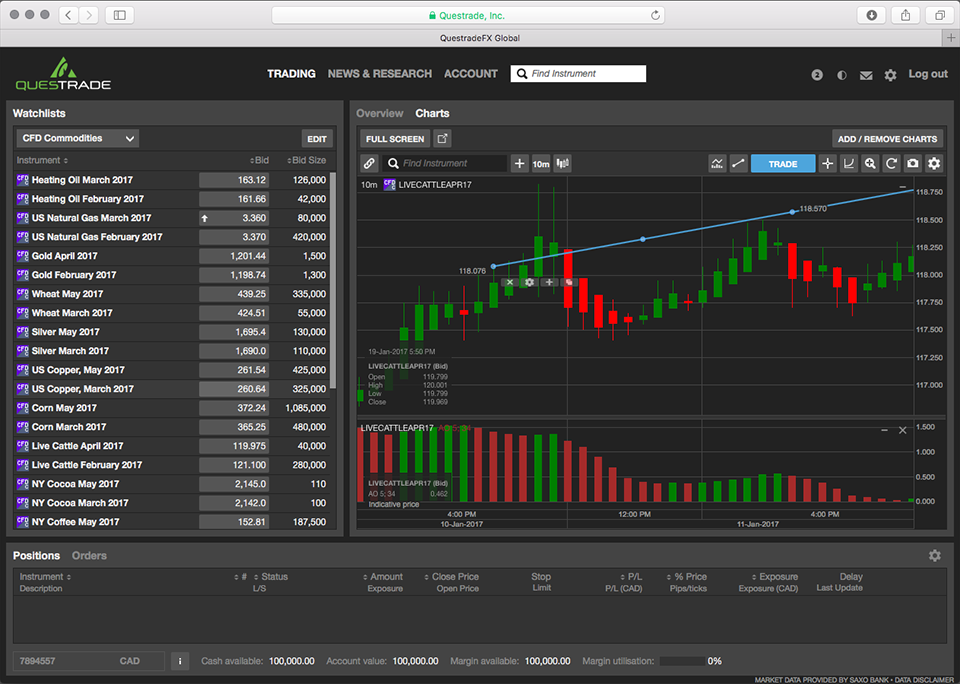
Task: Open Positions panel settings gear
Action: 934,555
